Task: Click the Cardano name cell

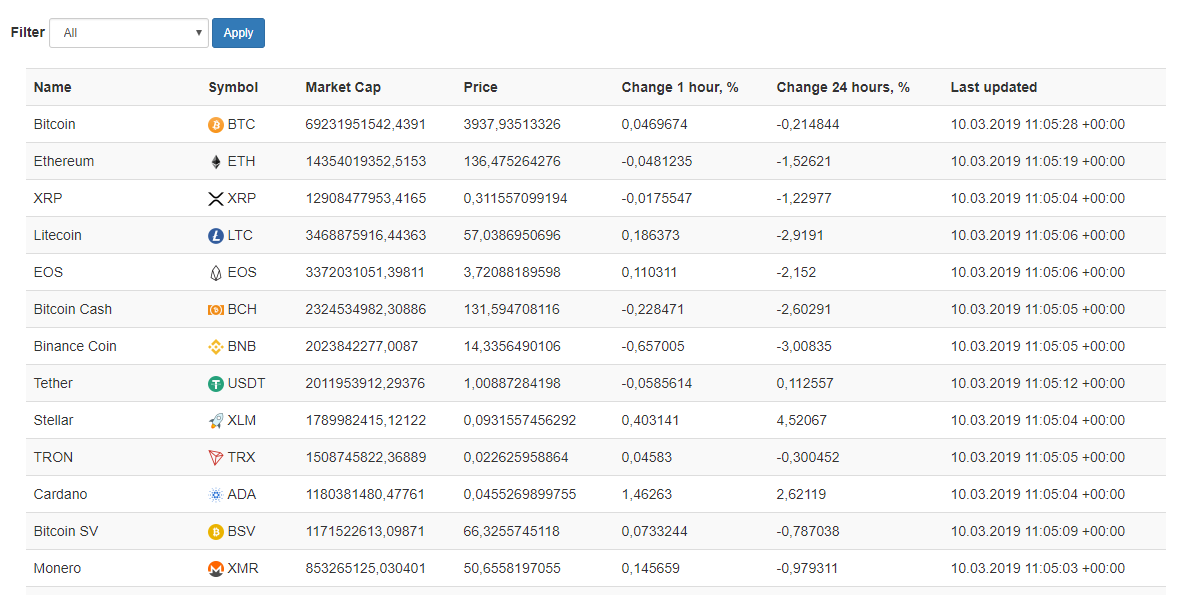Action: coord(61,494)
